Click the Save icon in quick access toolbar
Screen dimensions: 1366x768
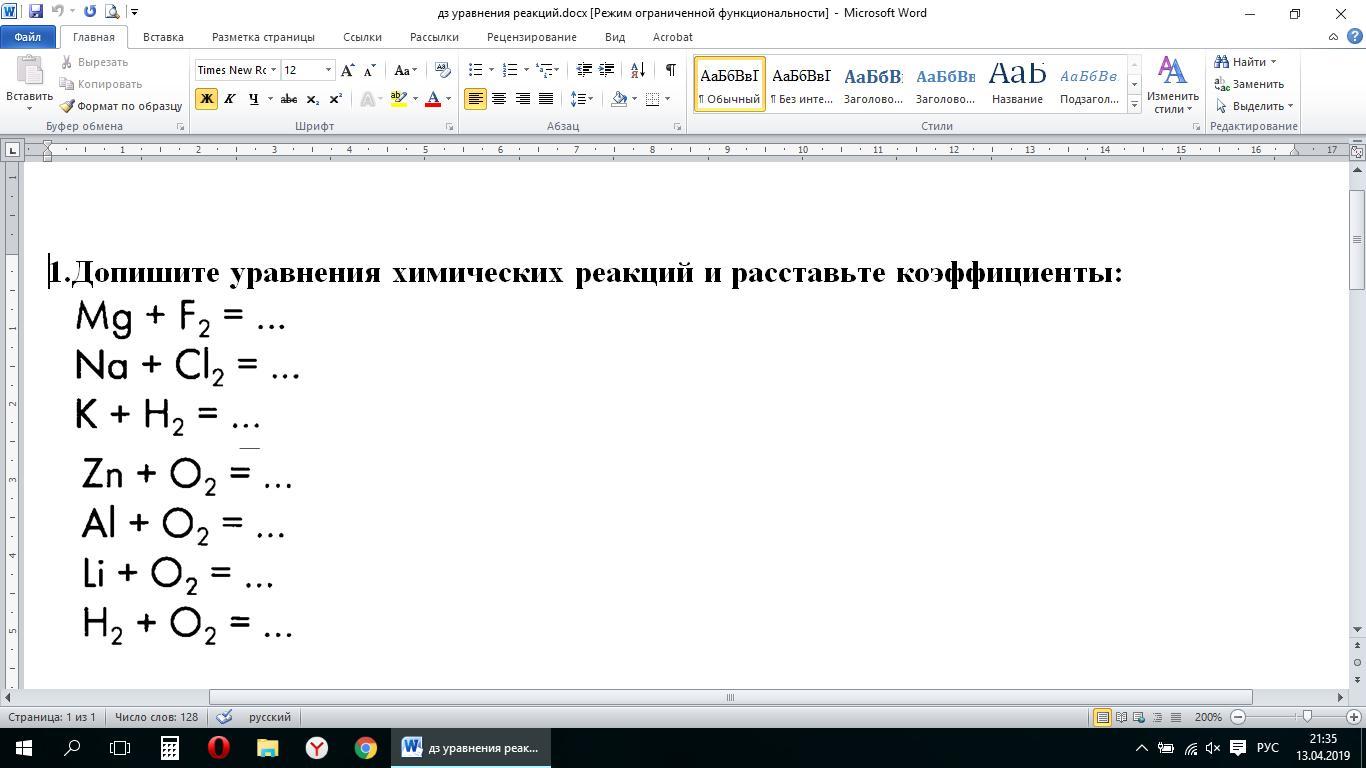tap(36, 12)
